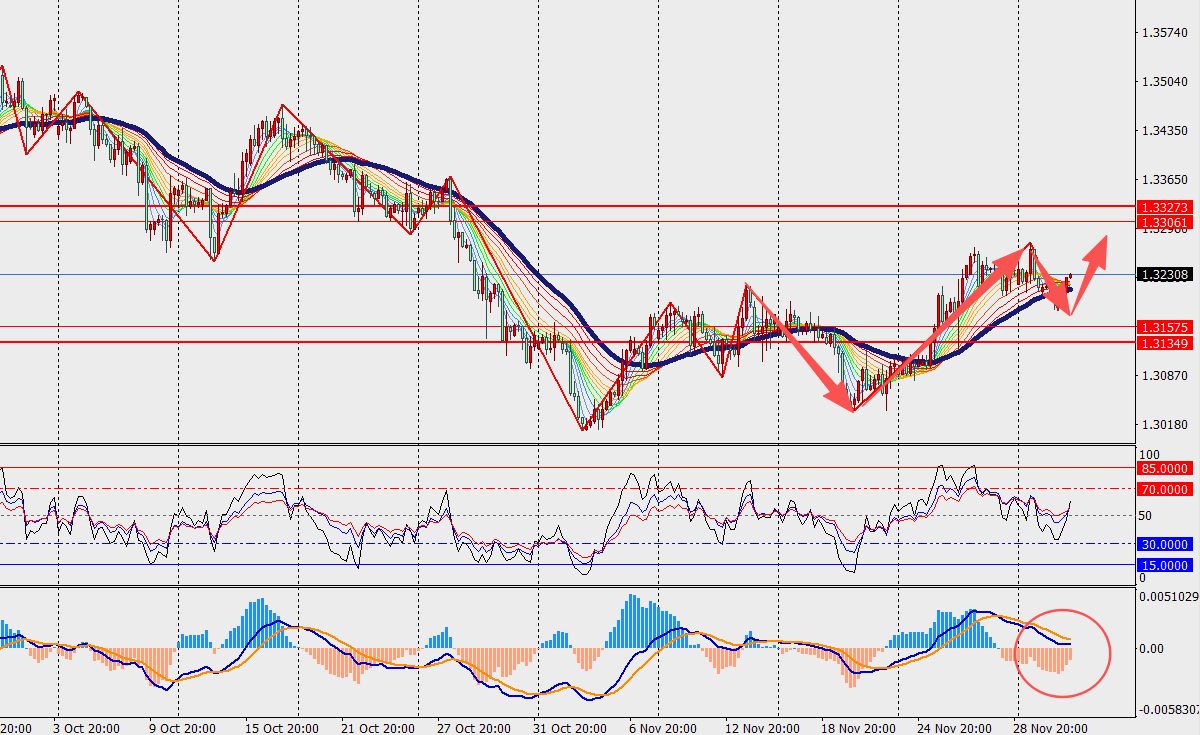Click the 70.0000 oscillator level label
Viewport: 1200px width, 735px height.
pos(1165,489)
